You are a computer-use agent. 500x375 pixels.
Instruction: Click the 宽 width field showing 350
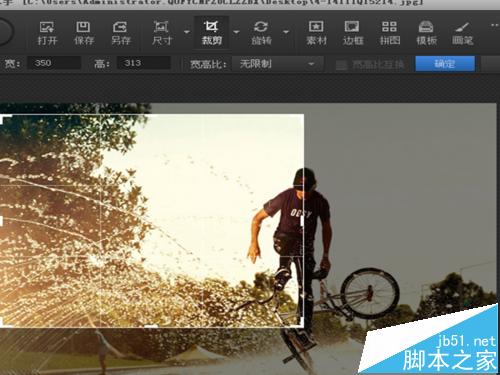point(54,63)
